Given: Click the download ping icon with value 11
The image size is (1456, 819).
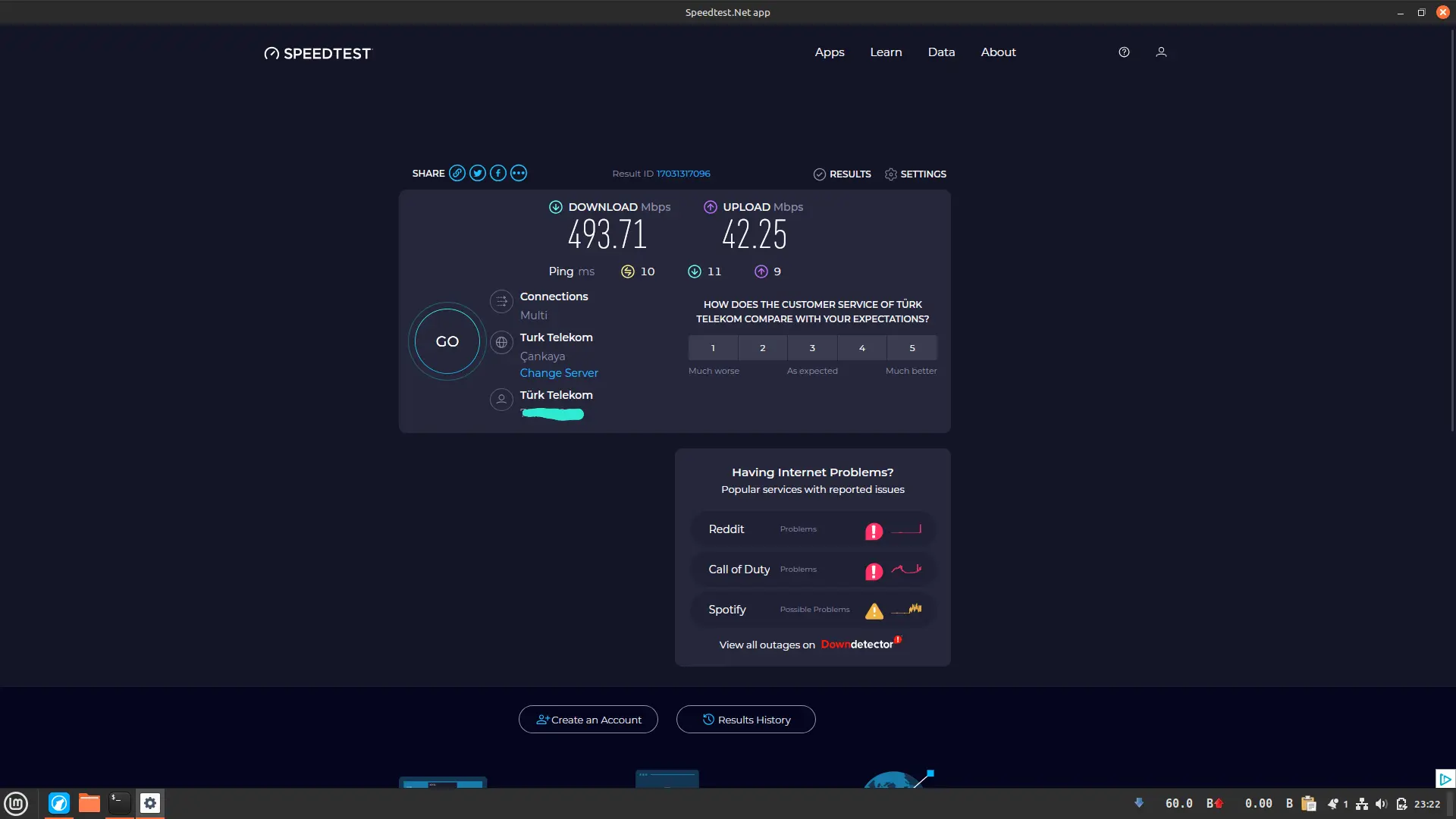Looking at the screenshot, I should pyautogui.click(x=695, y=271).
